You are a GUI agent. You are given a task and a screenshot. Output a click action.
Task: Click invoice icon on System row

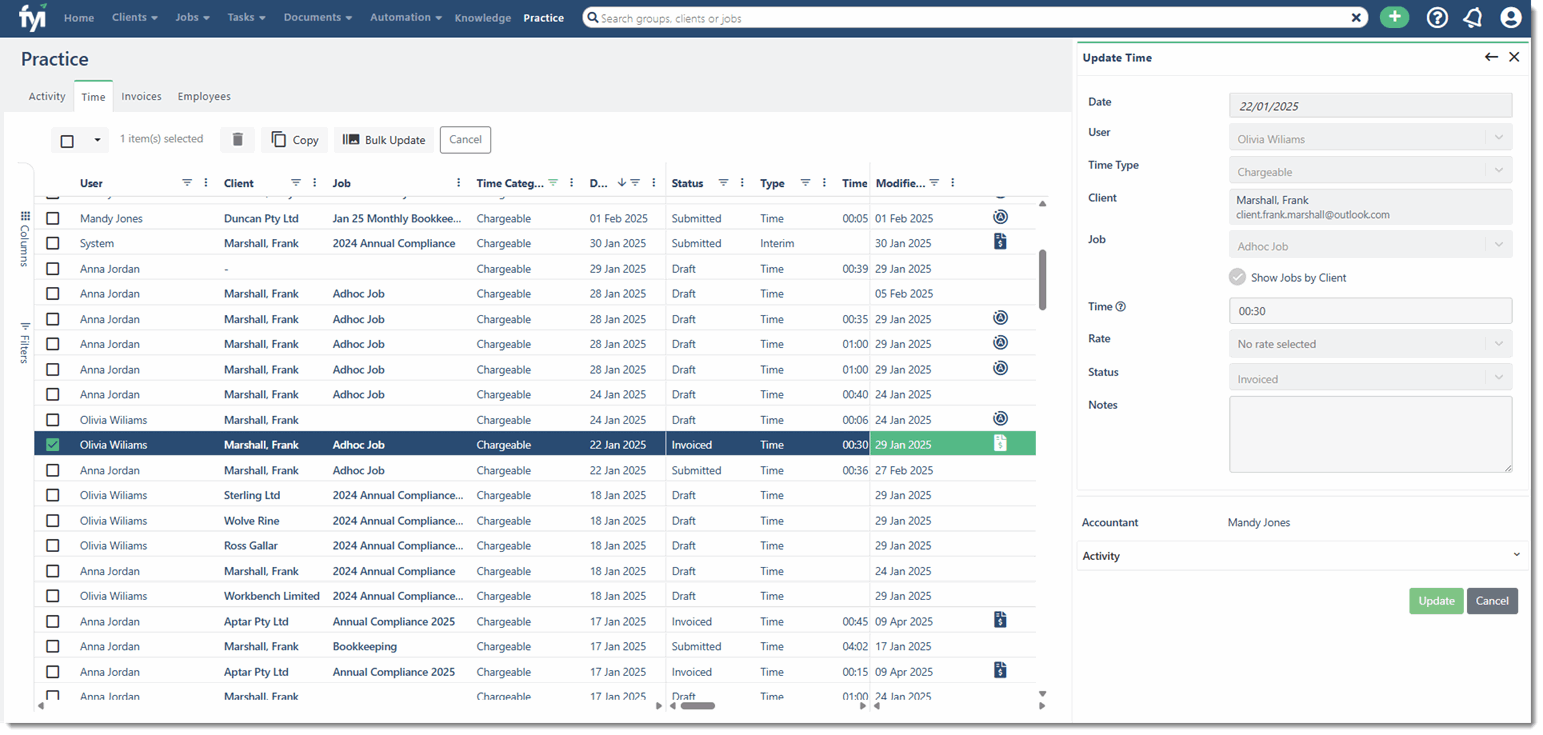[1000, 241]
